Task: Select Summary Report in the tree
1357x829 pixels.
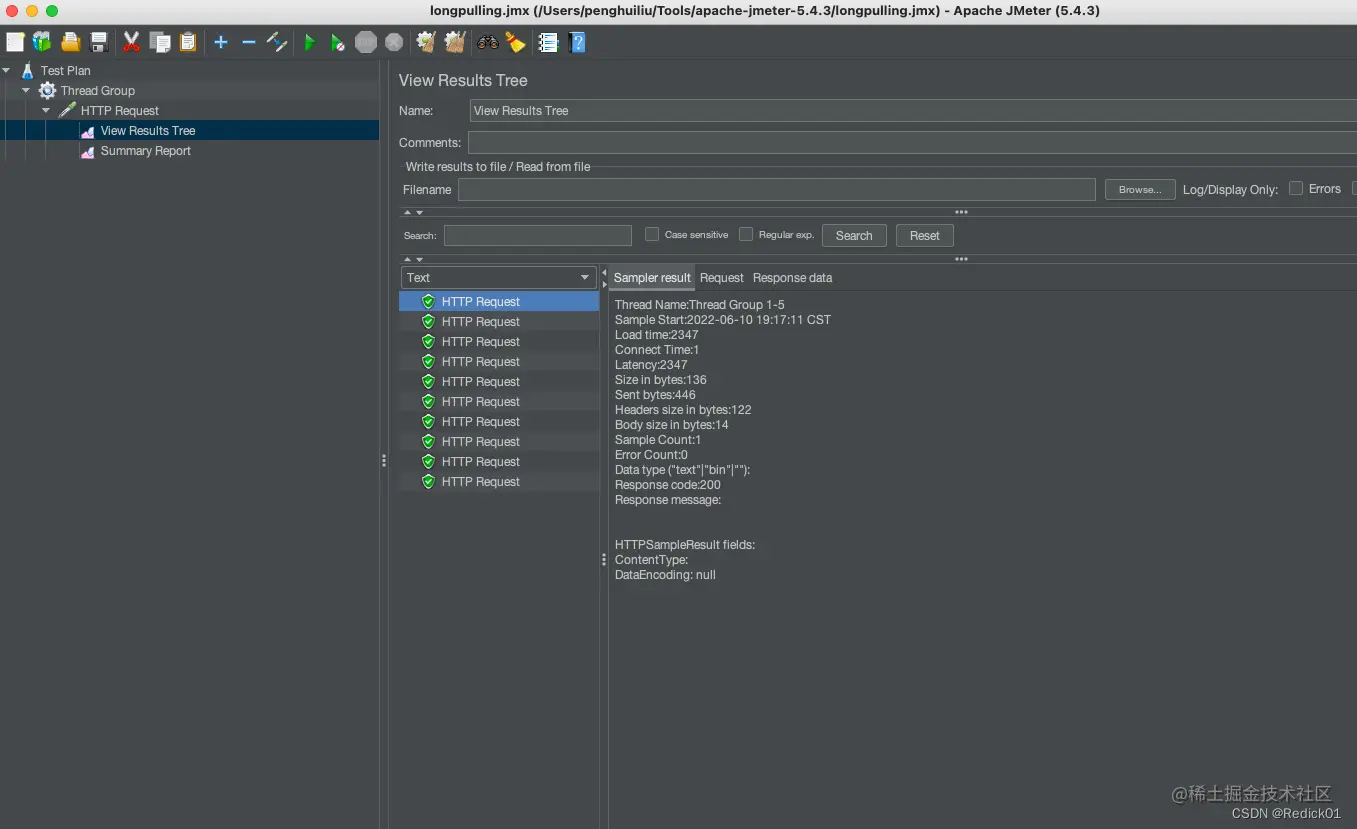Action: [146, 151]
